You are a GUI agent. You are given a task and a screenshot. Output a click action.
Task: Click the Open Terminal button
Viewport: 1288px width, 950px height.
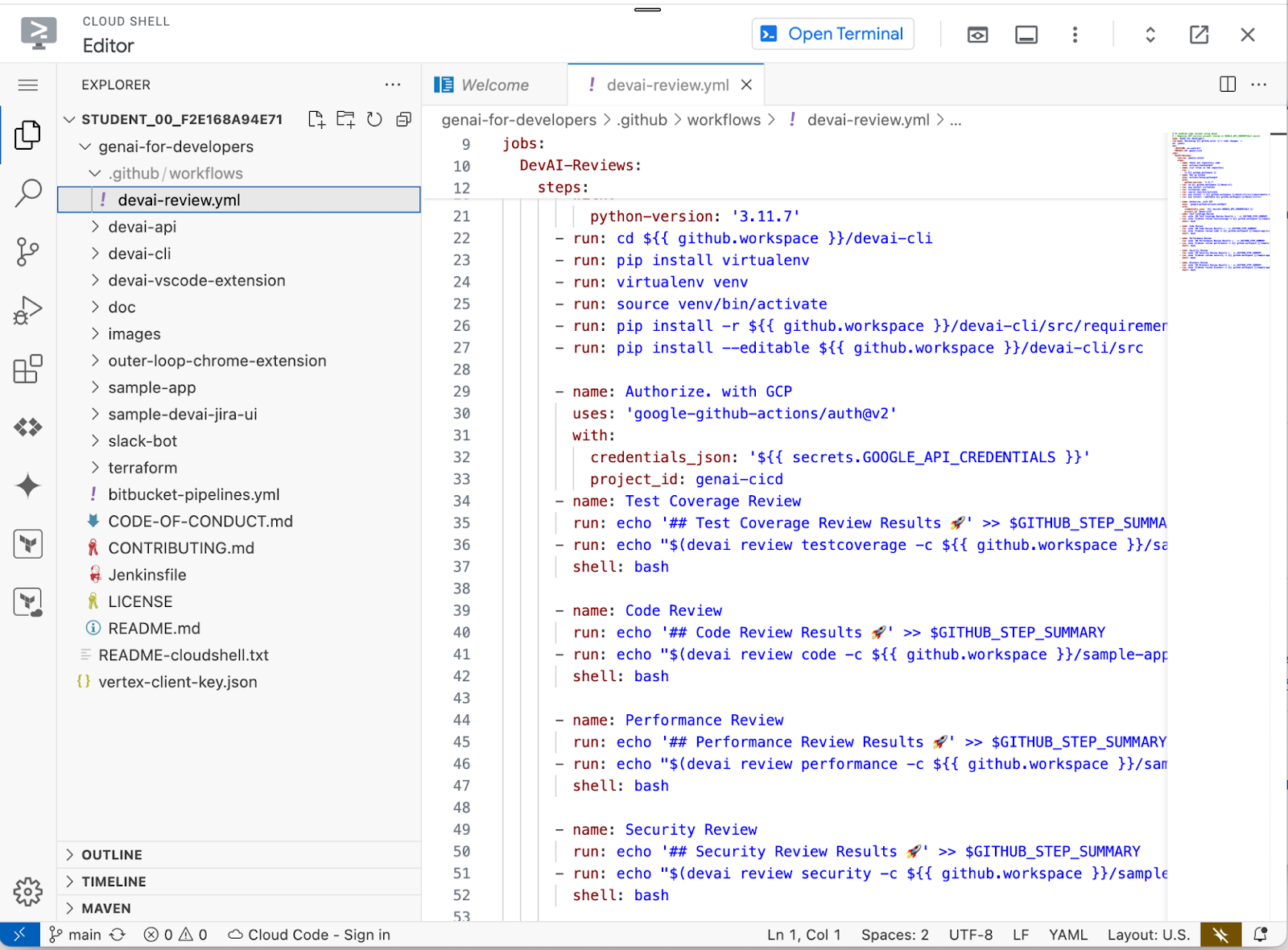tap(833, 34)
